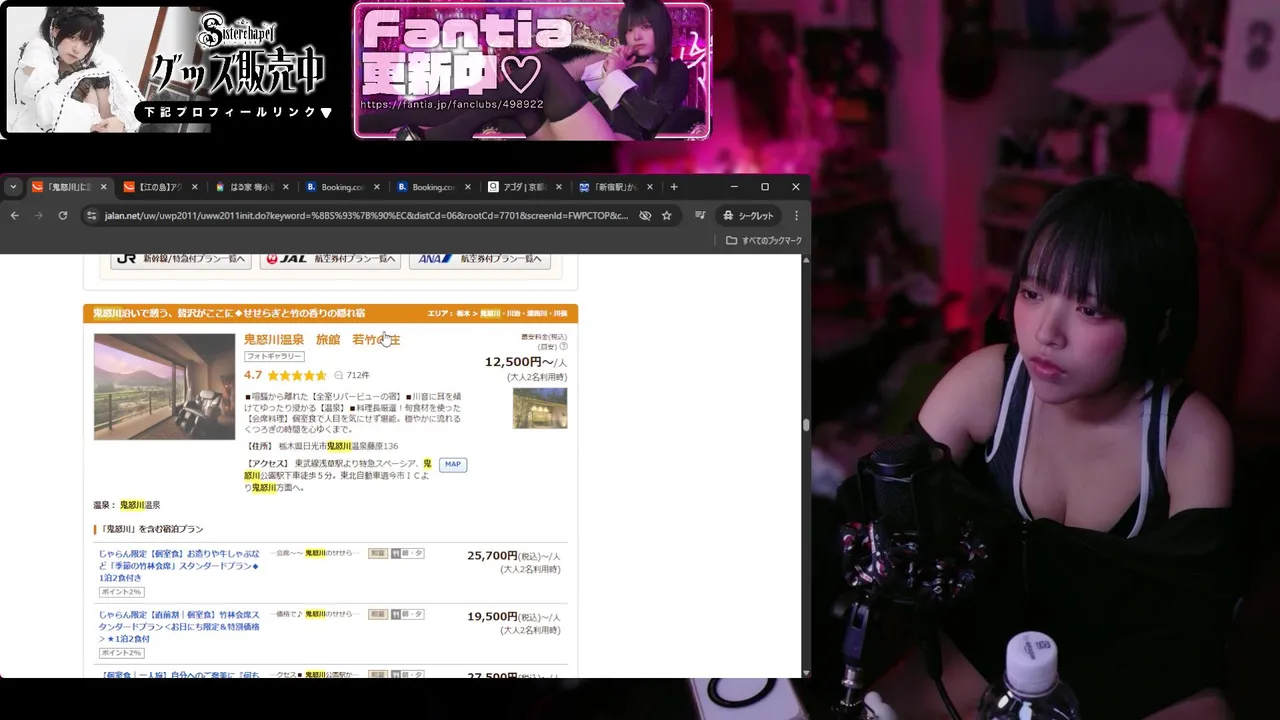Image resolution: width=1280 pixels, height=720 pixels.
Task: Open the tab search dropdown arrow
Action: pos(13,187)
